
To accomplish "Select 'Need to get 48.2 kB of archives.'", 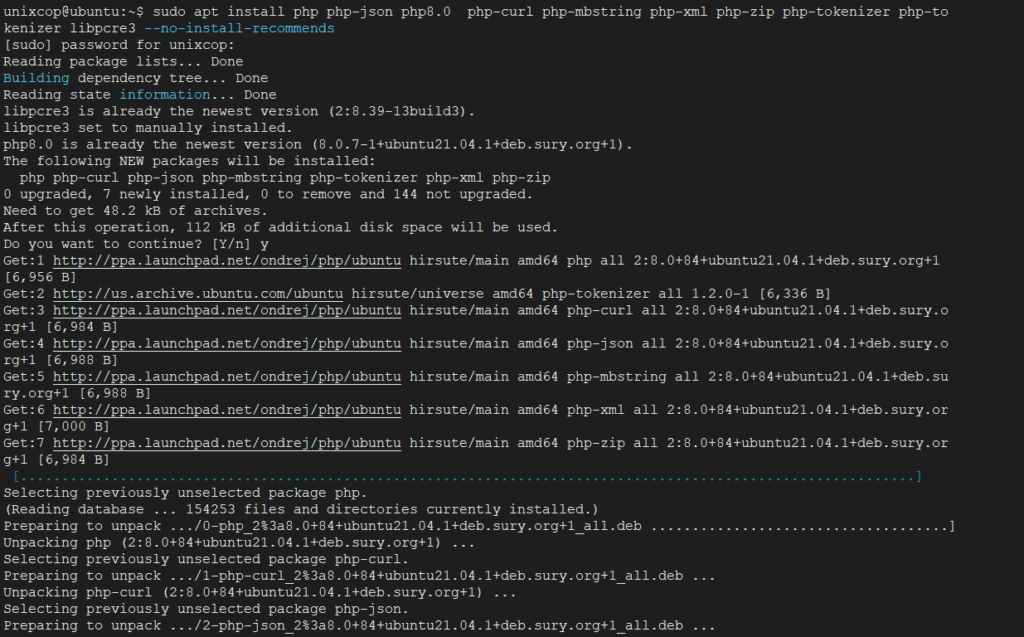I will [135, 211].
